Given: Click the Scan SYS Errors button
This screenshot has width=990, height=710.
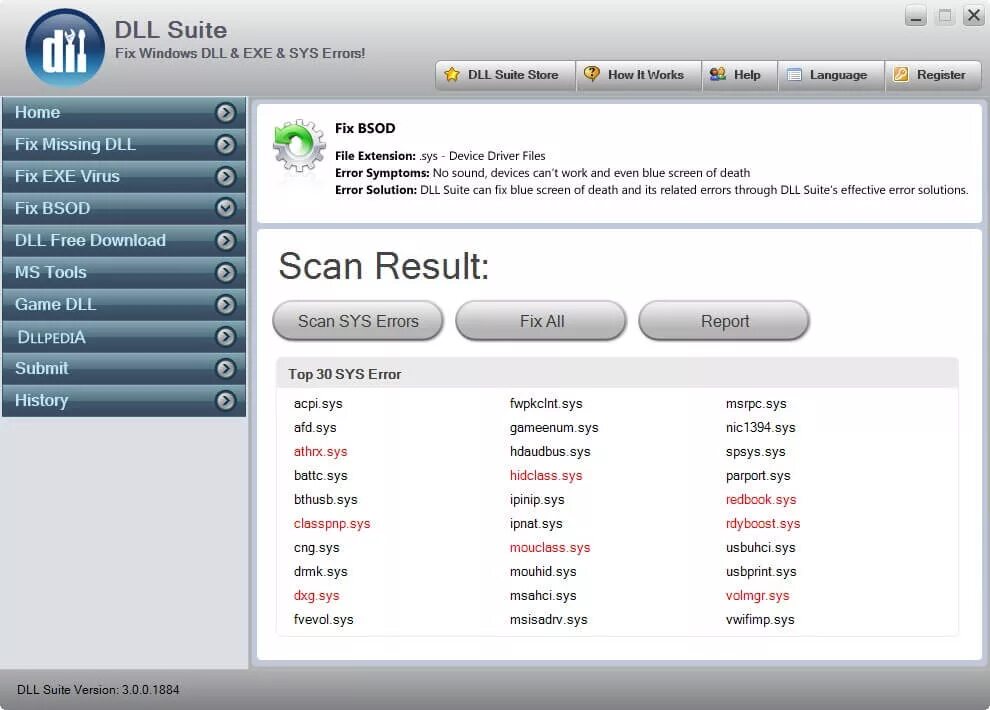Looking at the screenshot, I should [358, 321].
